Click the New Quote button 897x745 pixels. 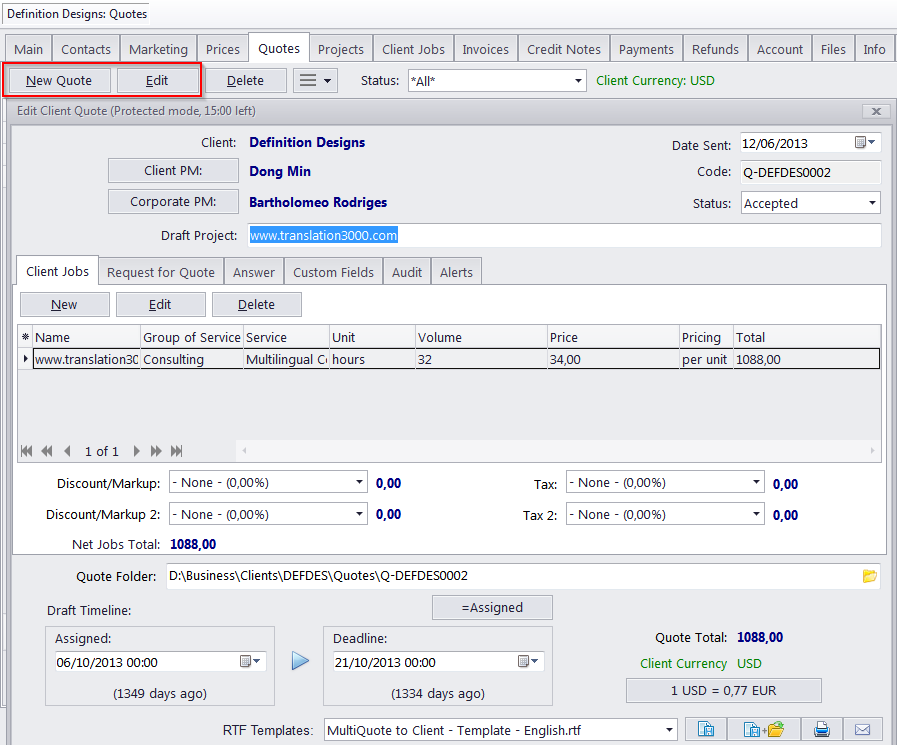coord(59,81)
